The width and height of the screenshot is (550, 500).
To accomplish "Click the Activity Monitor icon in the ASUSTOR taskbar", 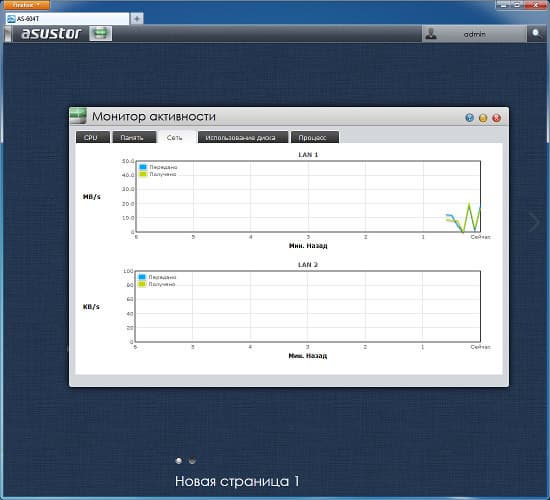I will tap(101, 34).
